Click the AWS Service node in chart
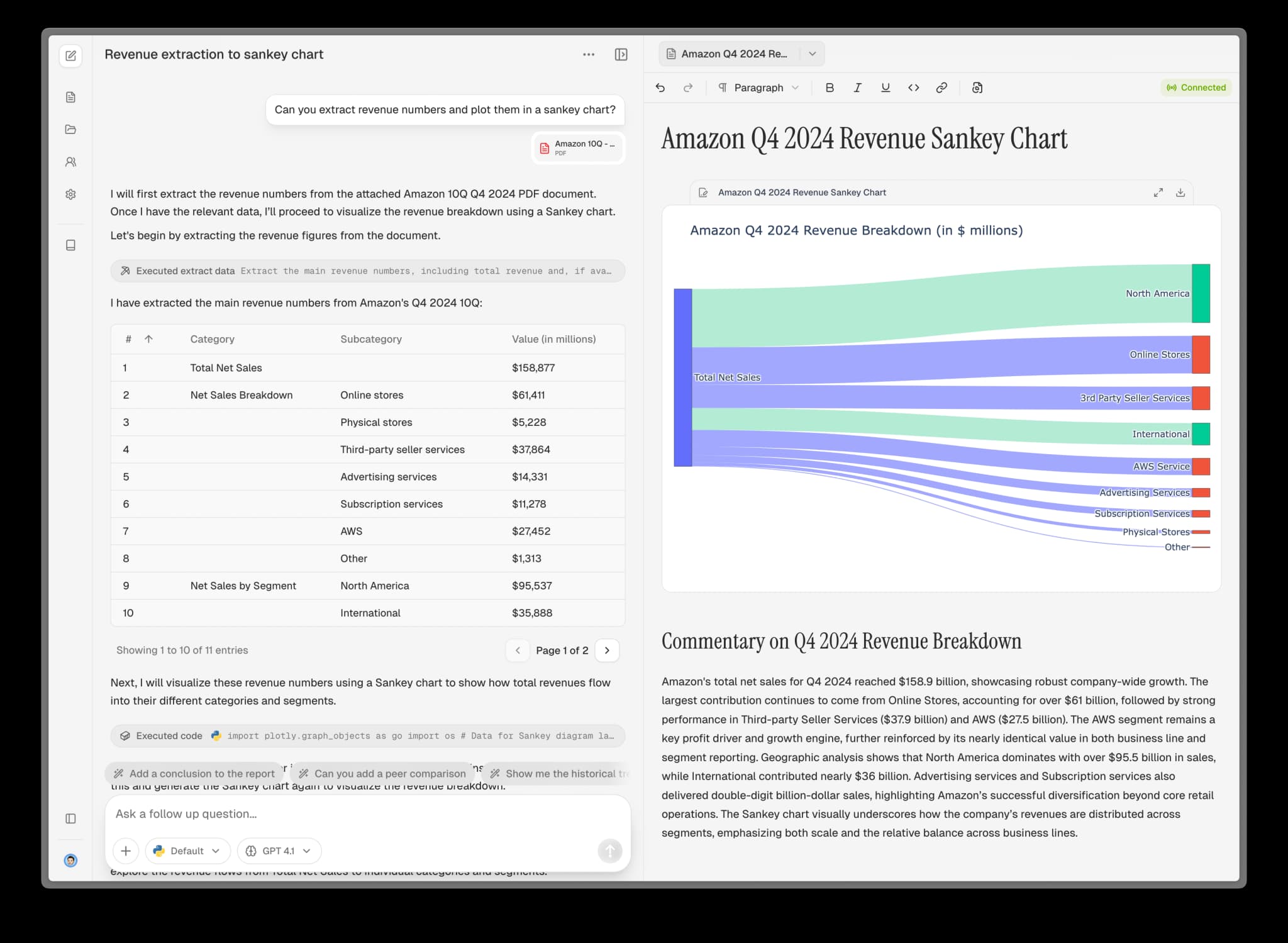This screenshot has width=1288, height=943. click(1201, 467)
